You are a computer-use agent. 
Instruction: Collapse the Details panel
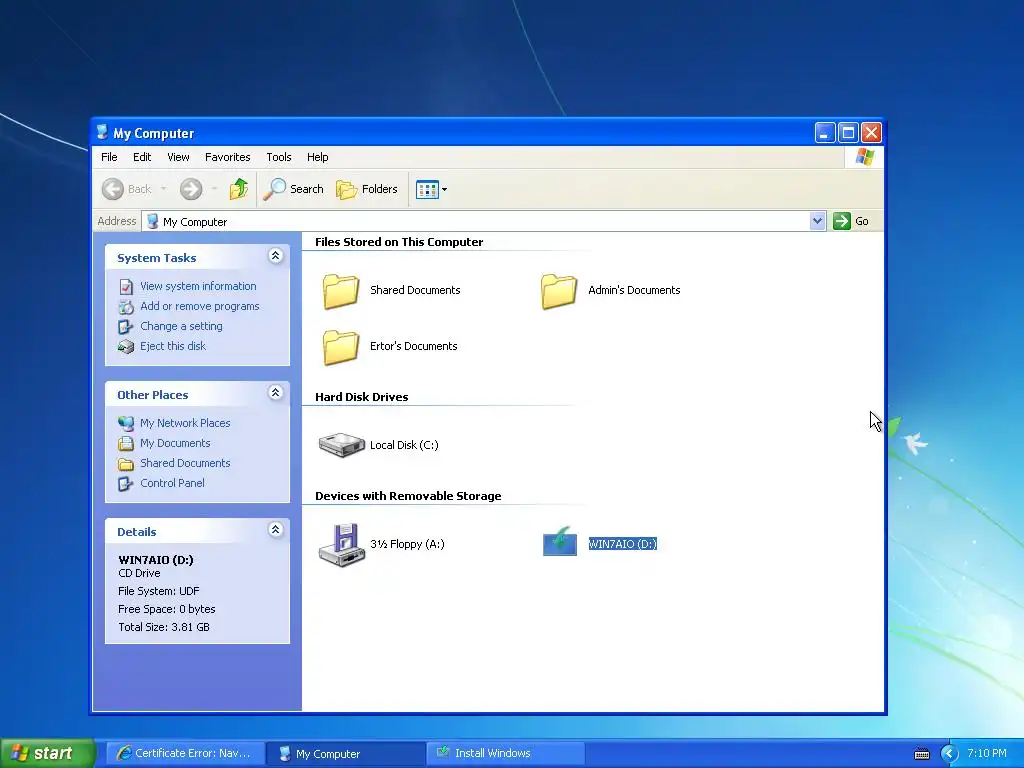click(x=276, y=530)
